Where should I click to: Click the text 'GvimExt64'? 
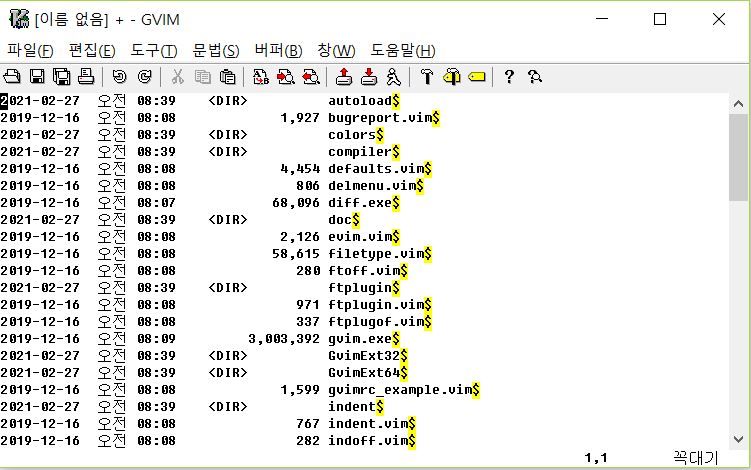(364, 373)
